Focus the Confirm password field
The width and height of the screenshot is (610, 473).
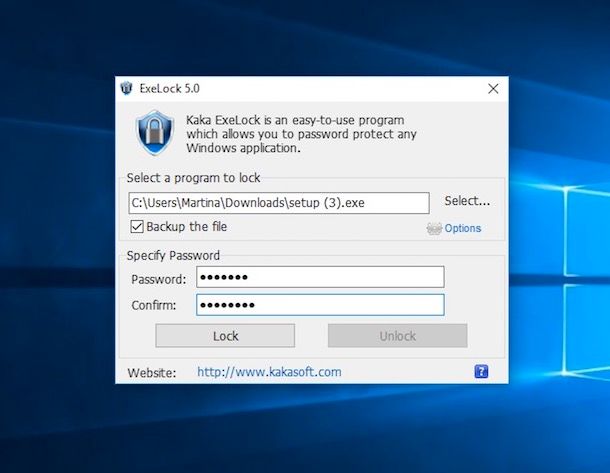click(320, 305)
